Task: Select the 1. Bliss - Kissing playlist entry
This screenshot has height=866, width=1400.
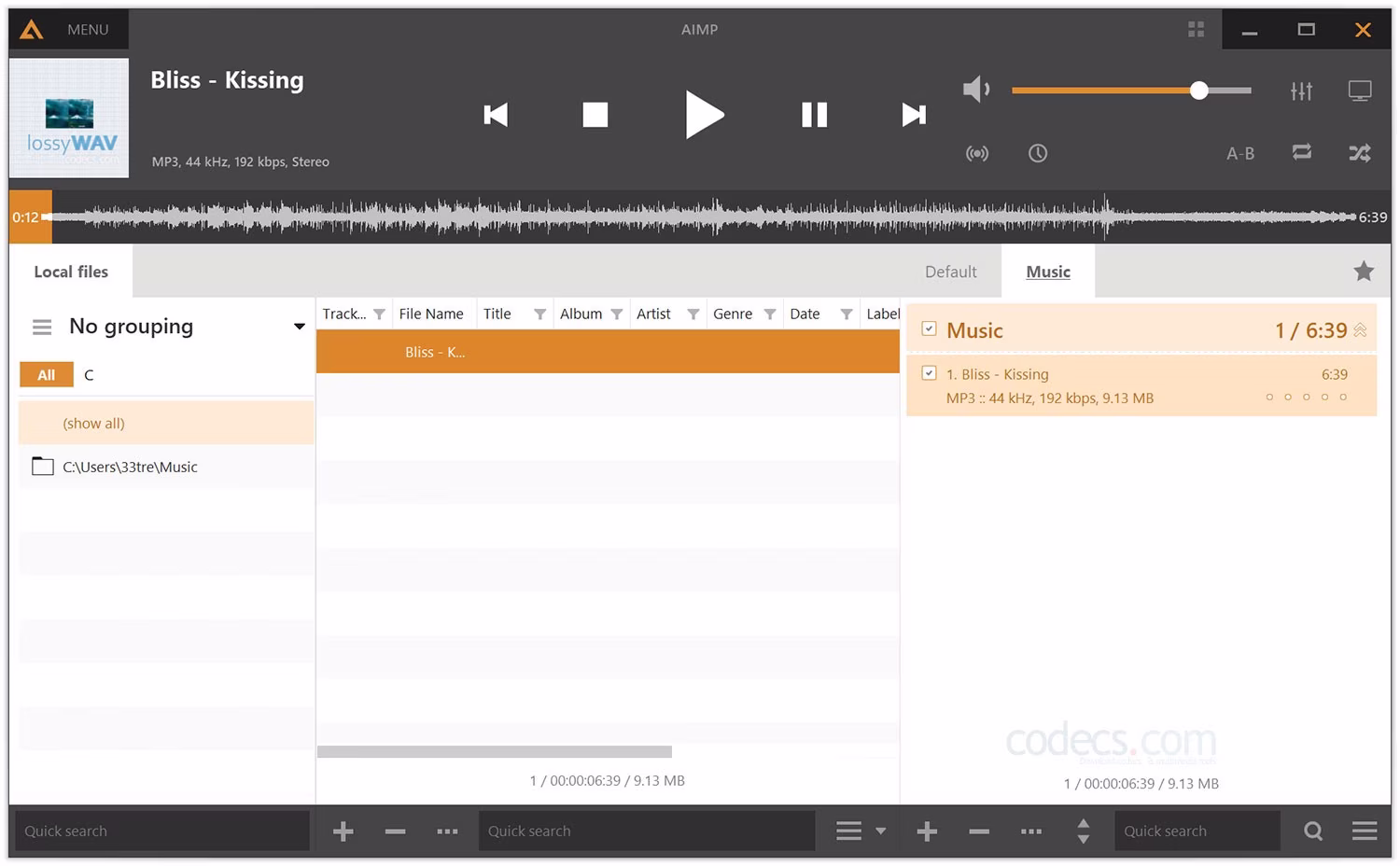Action: [x=1141, y=385]
